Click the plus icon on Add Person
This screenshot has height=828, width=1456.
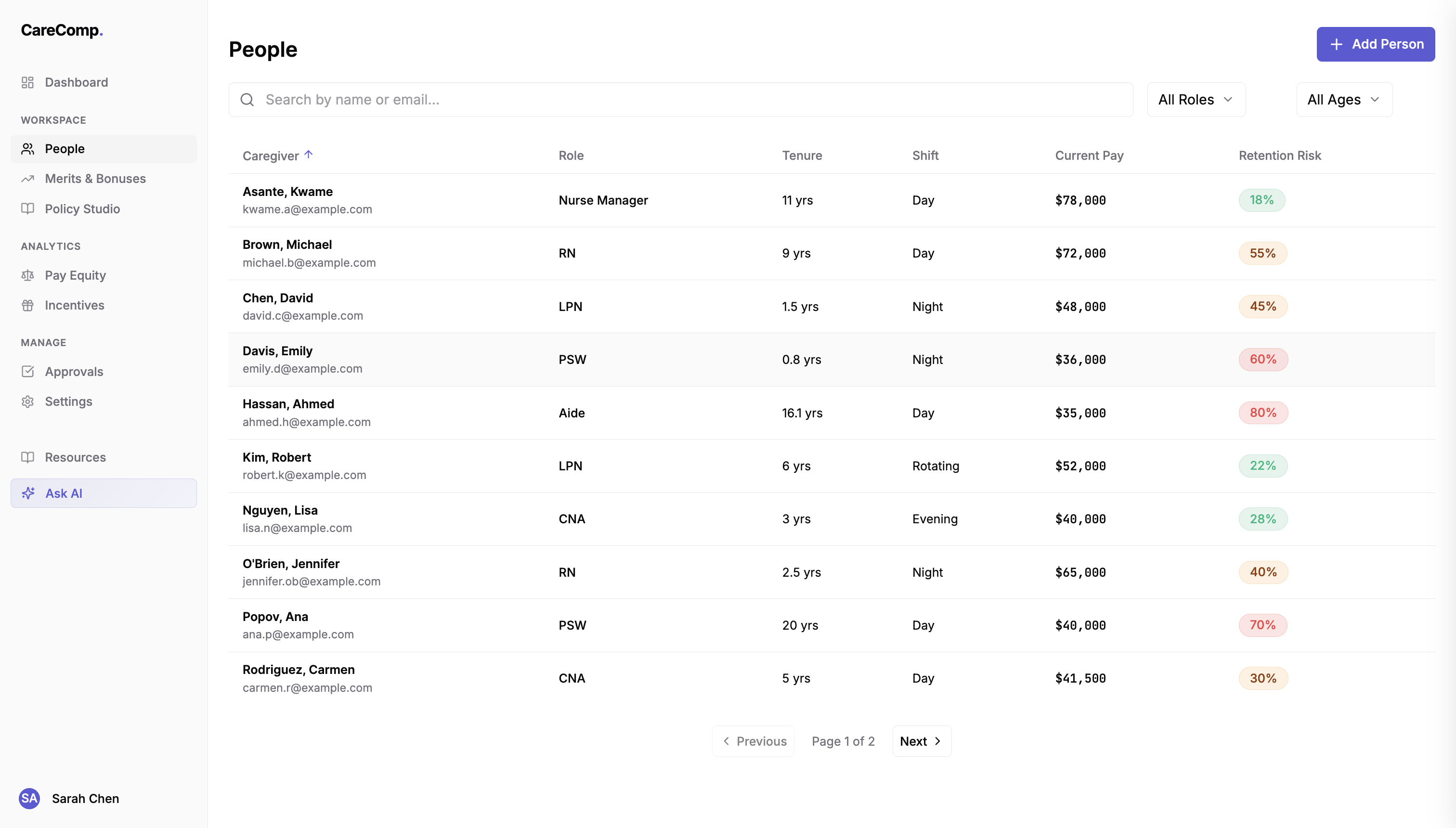[1336, 44]
